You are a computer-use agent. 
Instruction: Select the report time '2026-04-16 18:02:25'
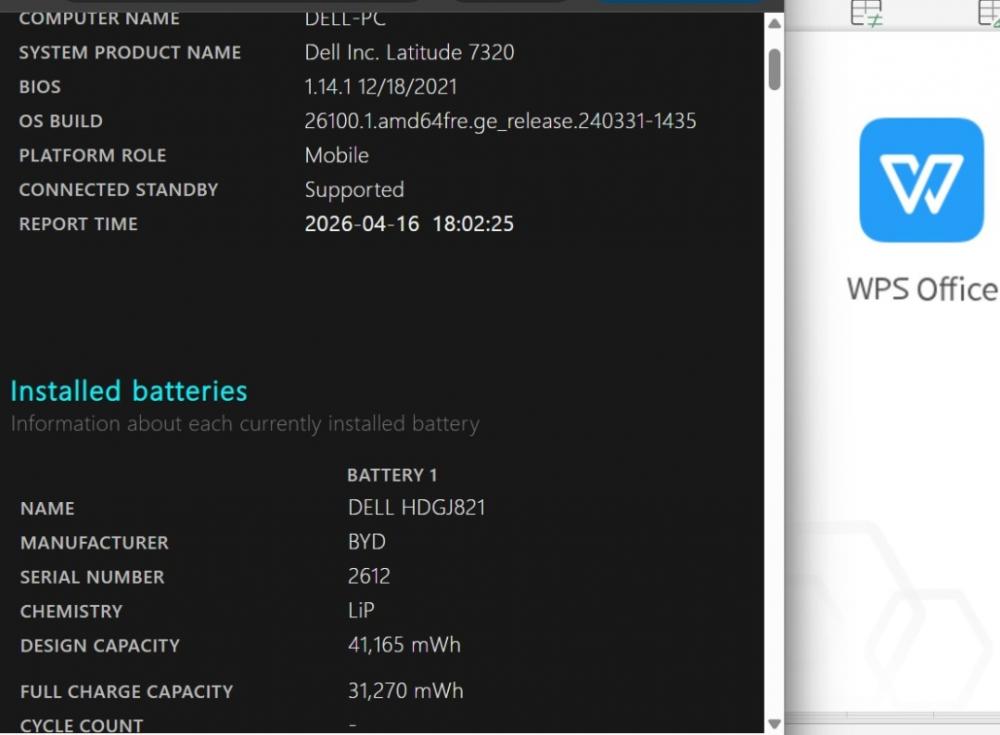click(409, 224)
